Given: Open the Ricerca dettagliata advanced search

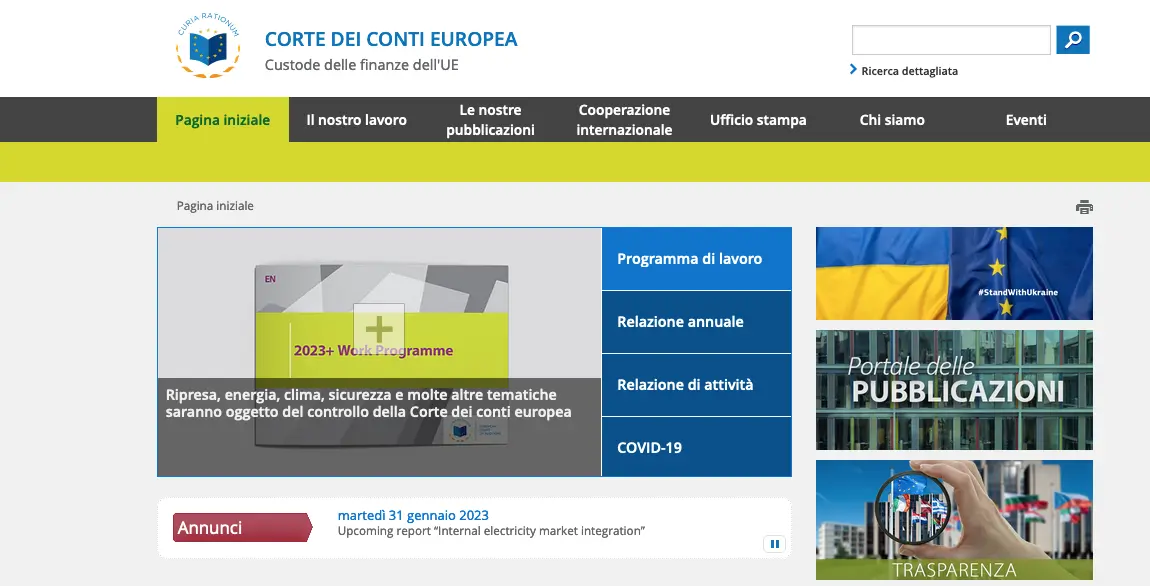Looking at the screenshot, I should tap(909, 71).
